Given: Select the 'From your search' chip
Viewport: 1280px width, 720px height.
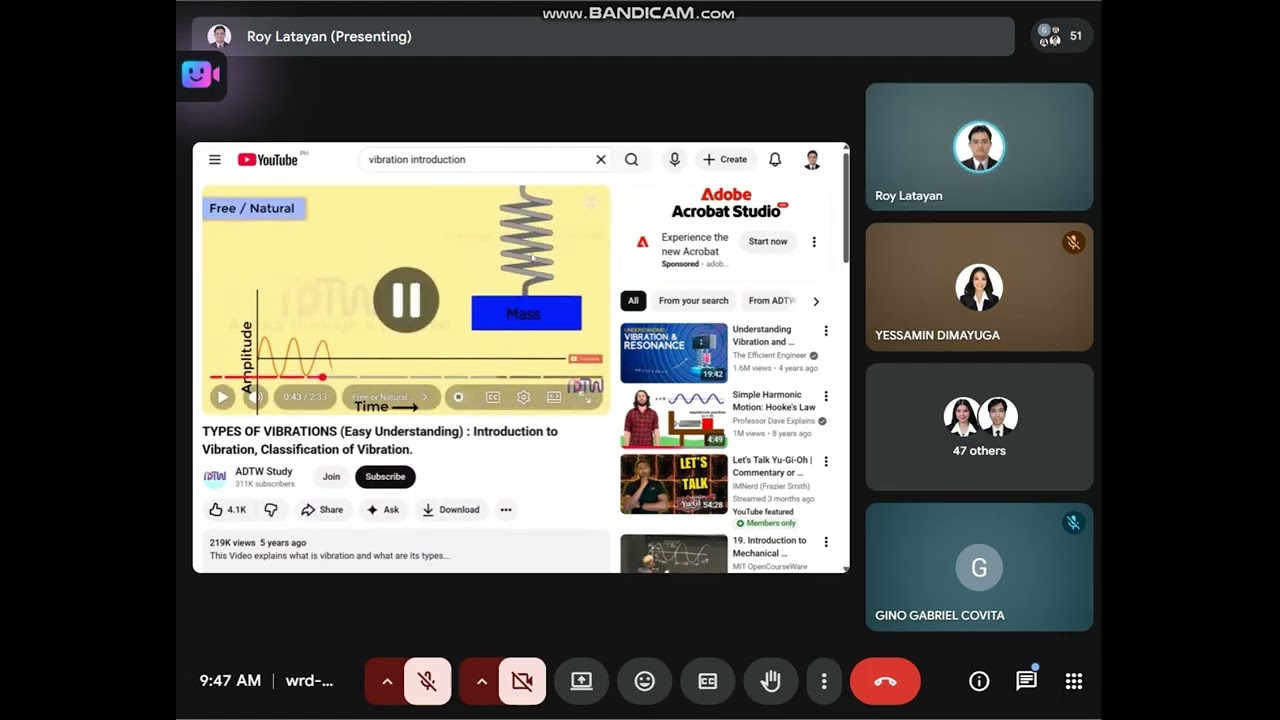Looking at the screenshot, I should click(x=693, y=301).
